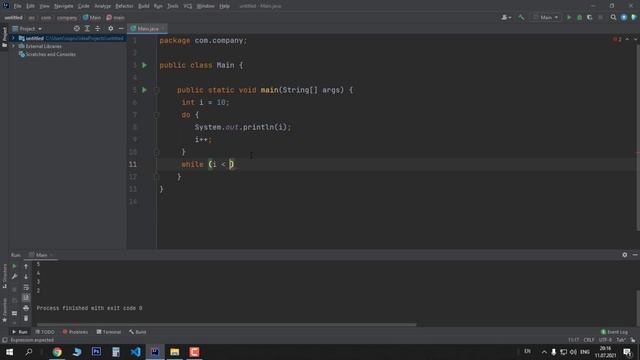Image resolution: width=640 pixels, height=360 pixels.
Task: Open Search Everywhere magnifier
Action: [613, 18]
